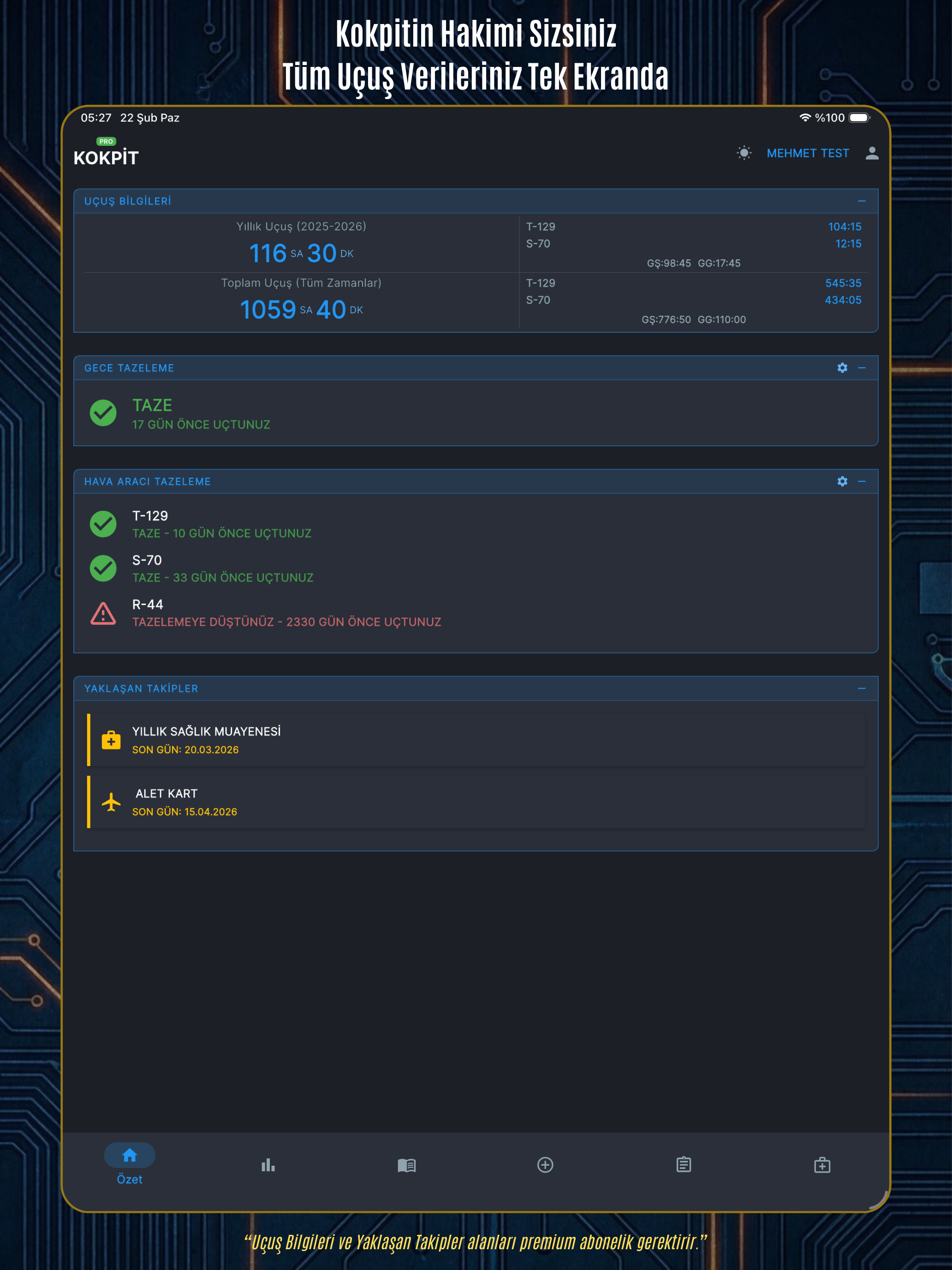Click yearly T-129 value 104:15
The height and width of the screenshot is (1270, 952).
(844, 227)
